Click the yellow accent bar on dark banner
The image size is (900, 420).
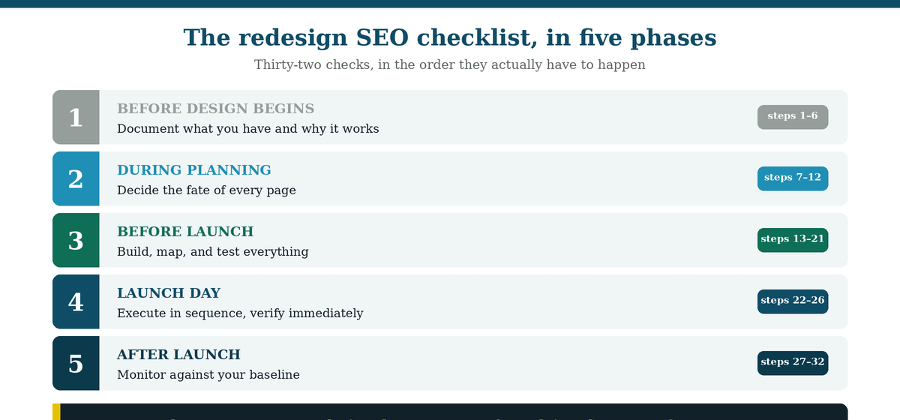pyautogui.click(x=56, y=412)
